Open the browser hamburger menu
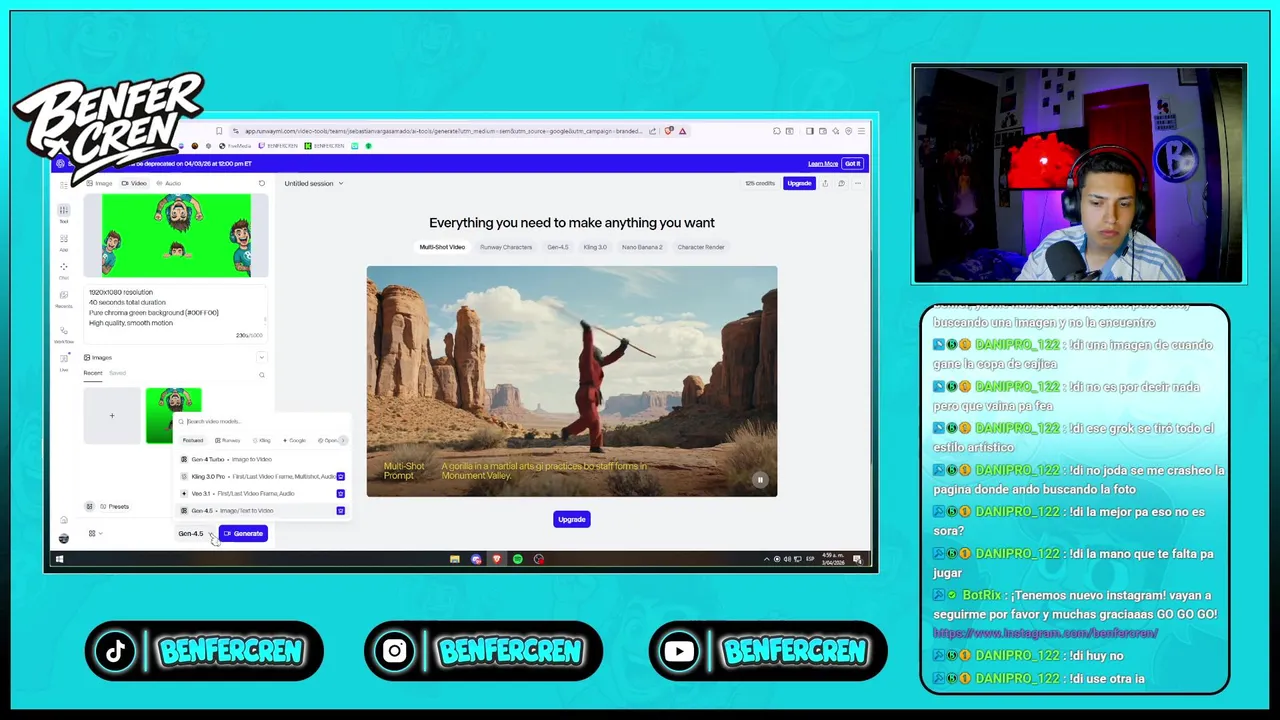The image size is (1280, 720). tap(861, 131)
